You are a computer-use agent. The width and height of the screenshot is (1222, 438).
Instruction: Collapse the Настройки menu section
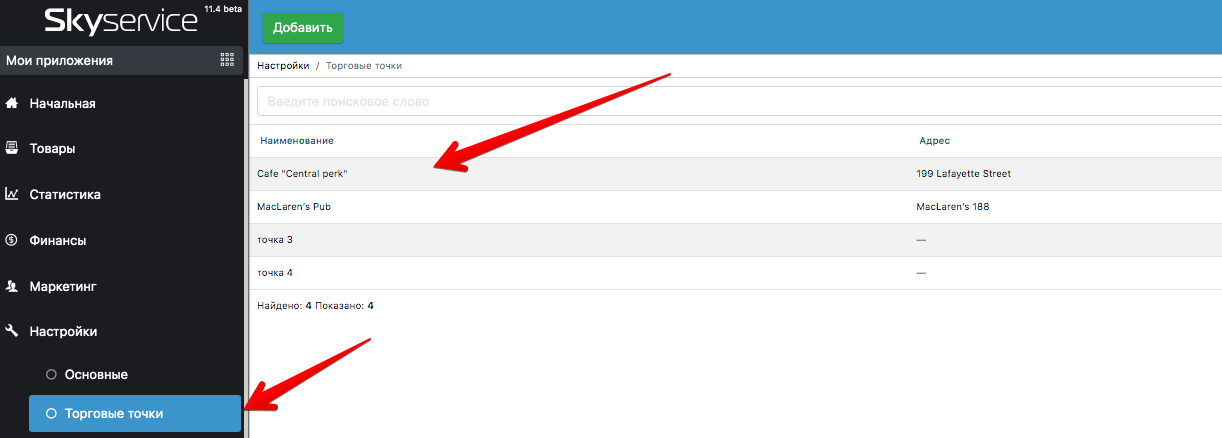tap(63, 331)
